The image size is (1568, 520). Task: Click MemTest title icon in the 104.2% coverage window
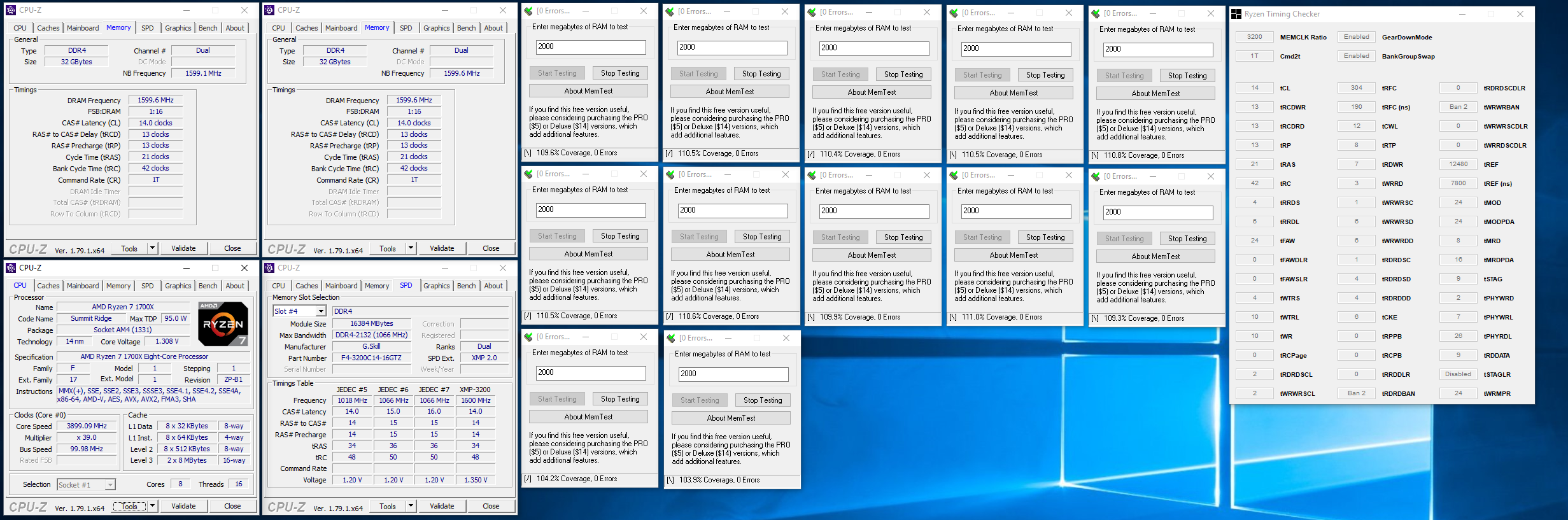coord(528,337)
